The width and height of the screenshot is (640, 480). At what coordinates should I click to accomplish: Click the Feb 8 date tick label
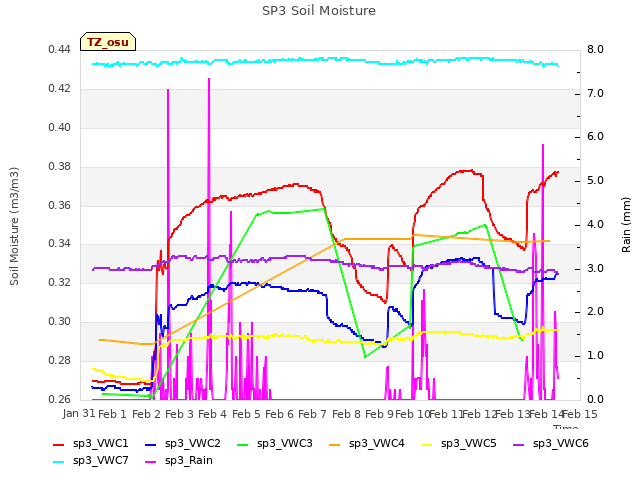point(346,414)
